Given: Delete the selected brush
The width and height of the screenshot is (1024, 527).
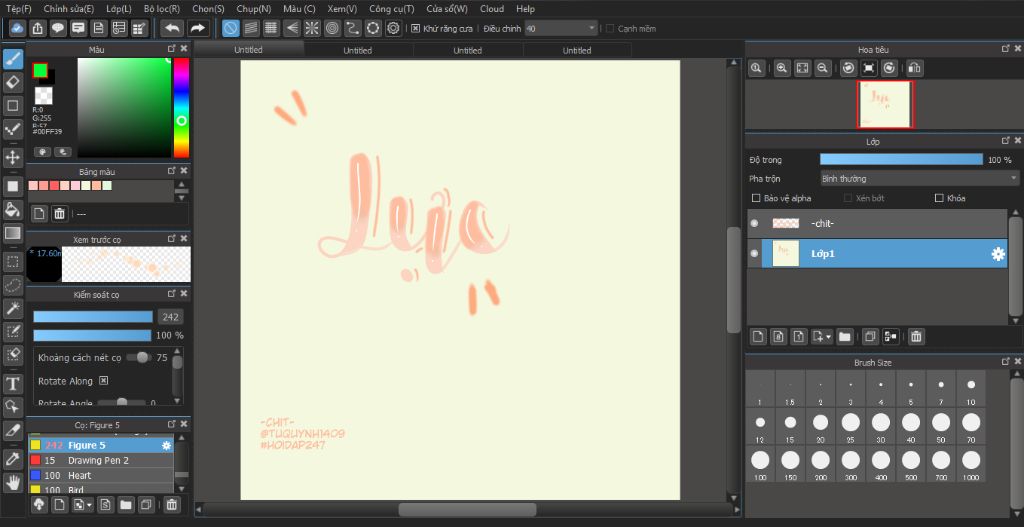Looking at the screenshot, I should click(x=171, y=504).
